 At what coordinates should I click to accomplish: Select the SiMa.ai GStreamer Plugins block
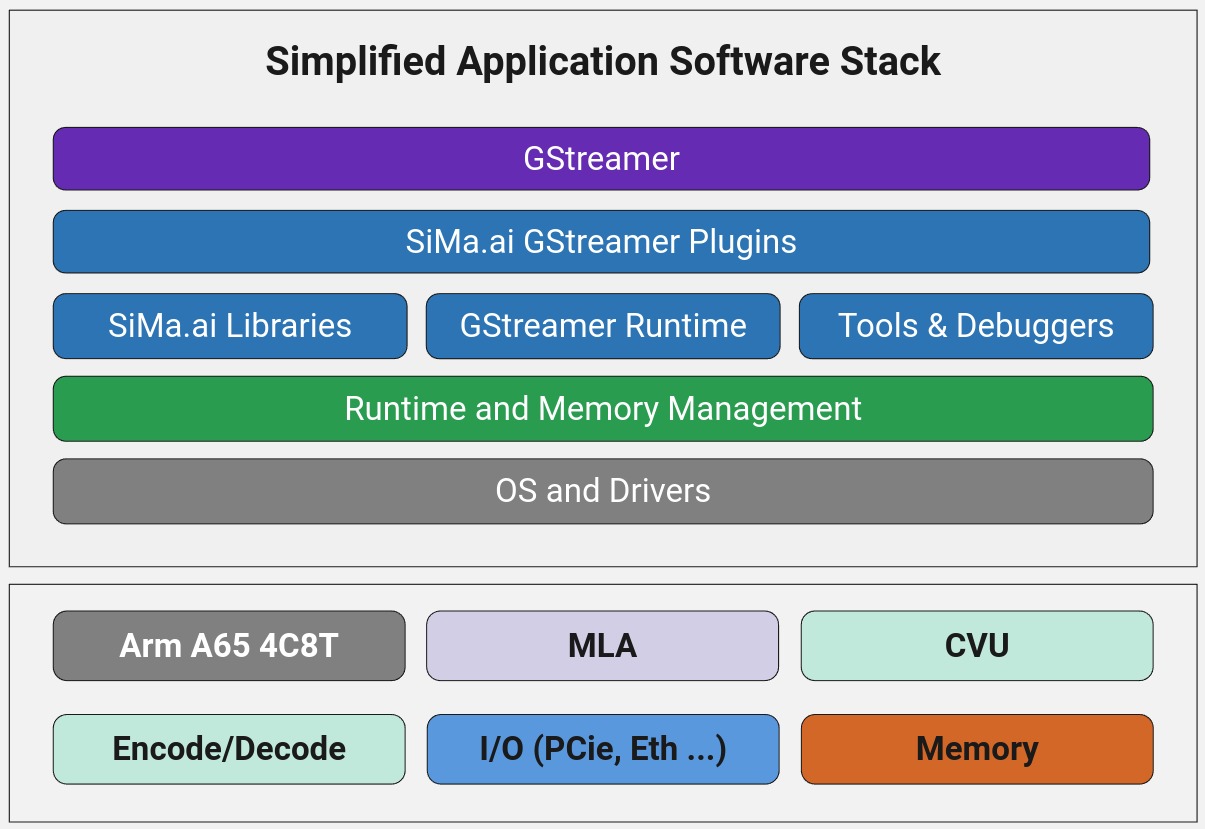tap(601, 241)
